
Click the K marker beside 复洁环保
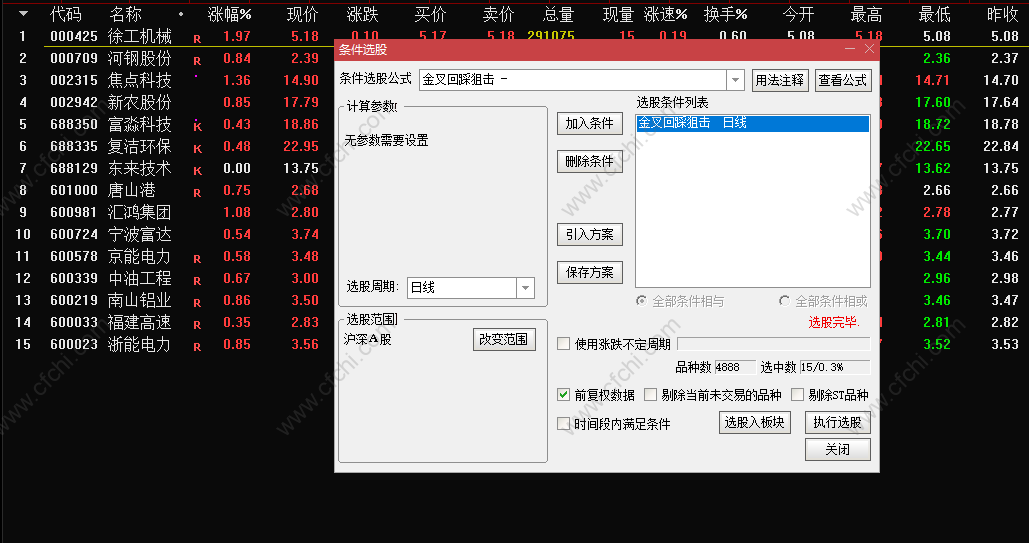[198, 149]
